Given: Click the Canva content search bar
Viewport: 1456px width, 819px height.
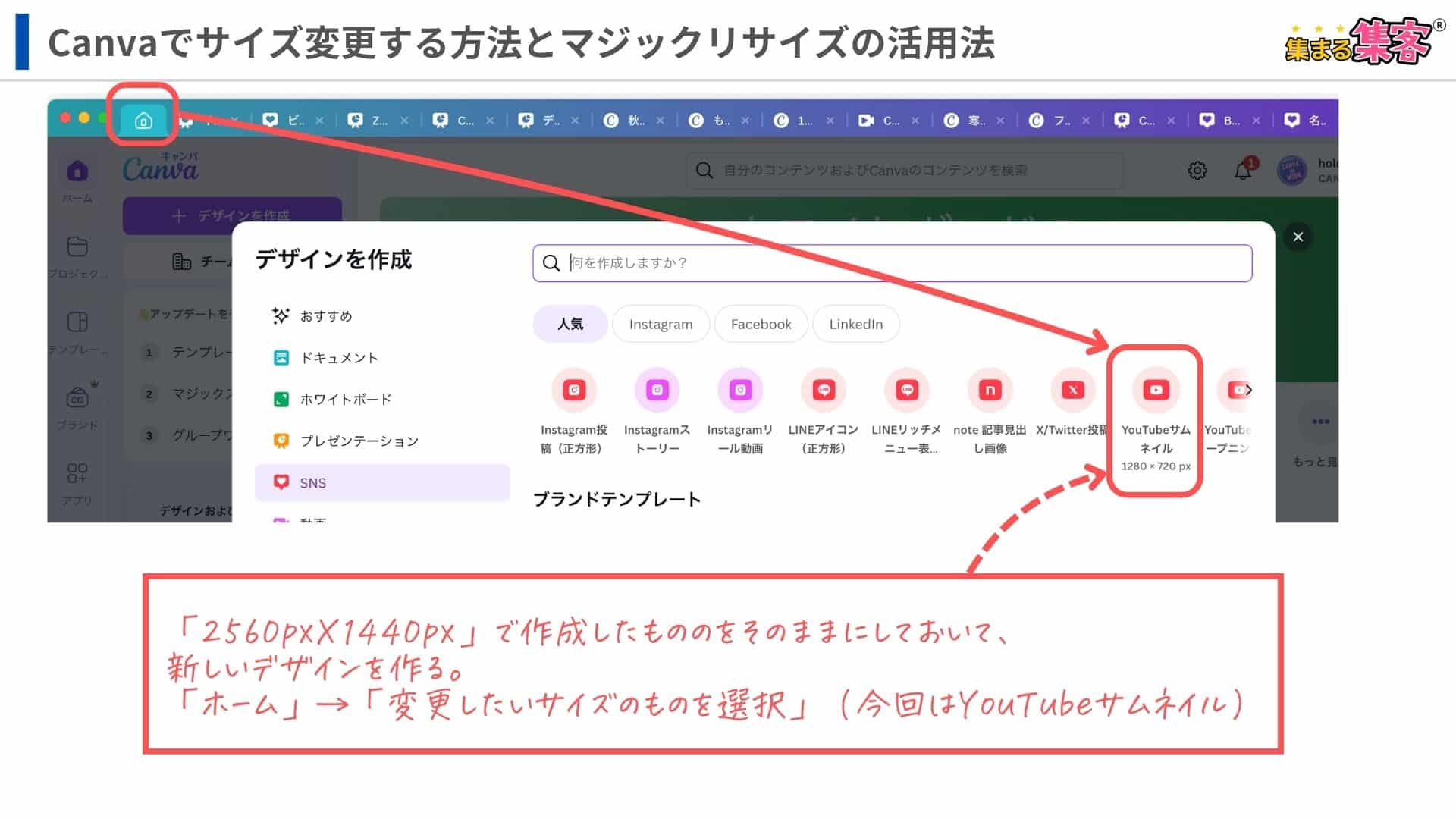Looking at the screenshot, I should point(905,171).
